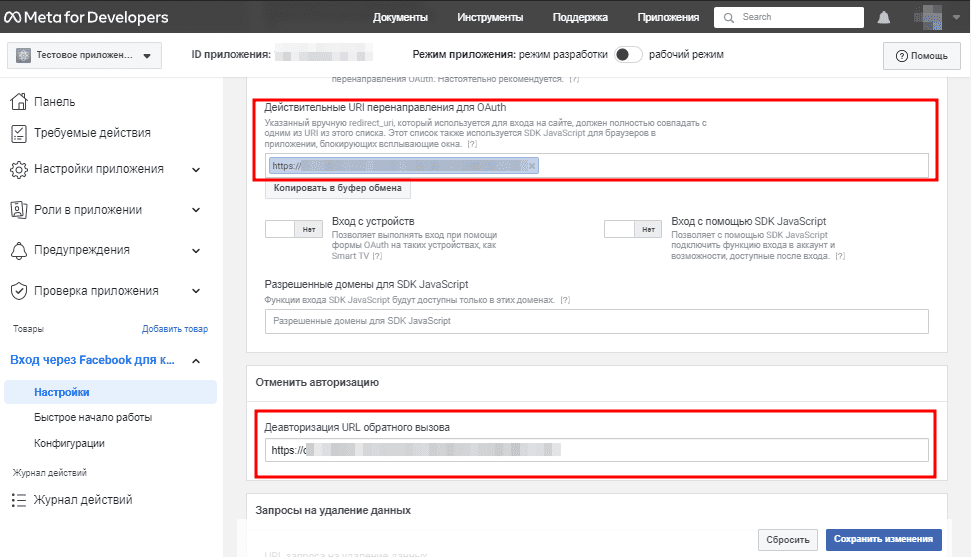
Task: Remove the OAuth redirect URI chip
Action: pyautogui.click(x=532, y=166)
